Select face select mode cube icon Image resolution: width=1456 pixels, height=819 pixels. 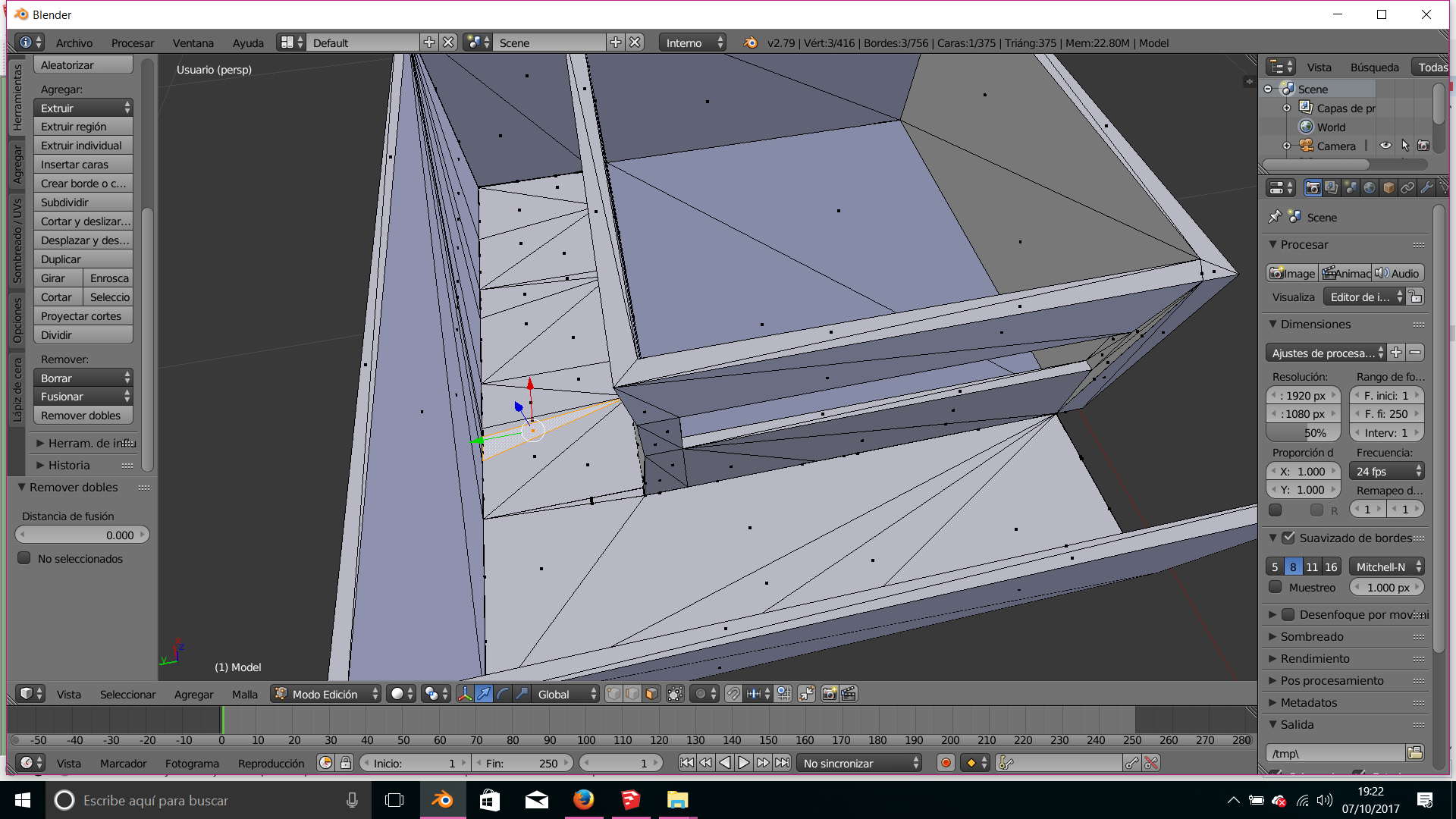point(651,694)
